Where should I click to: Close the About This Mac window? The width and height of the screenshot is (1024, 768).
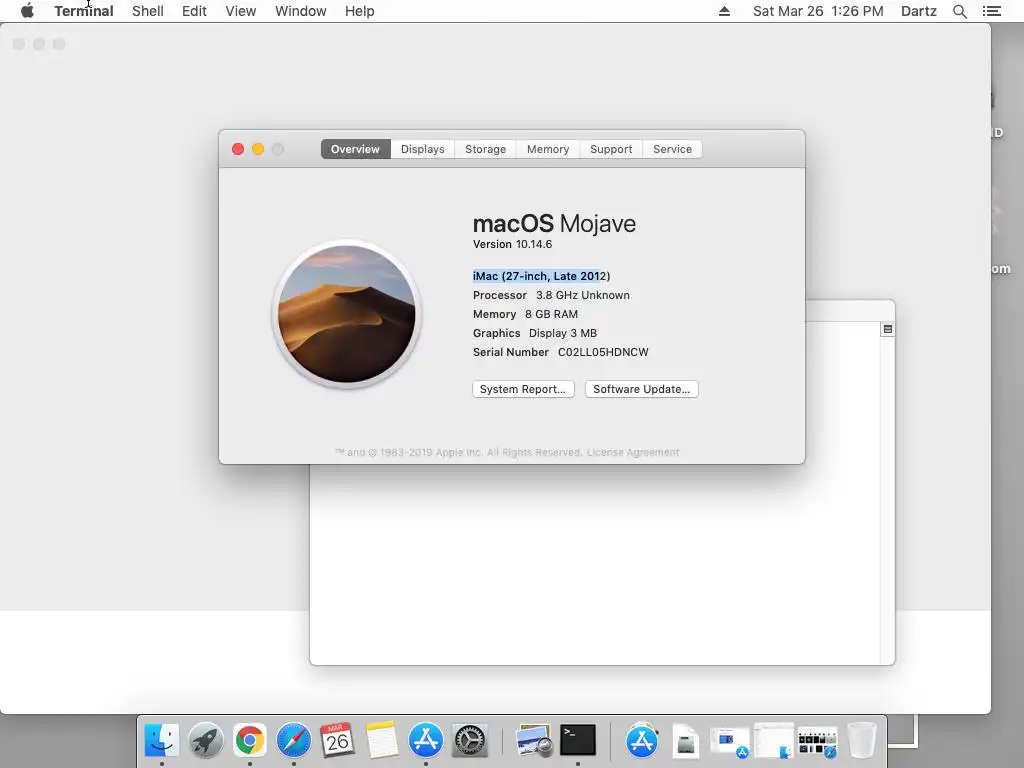[x=238, y=149]
